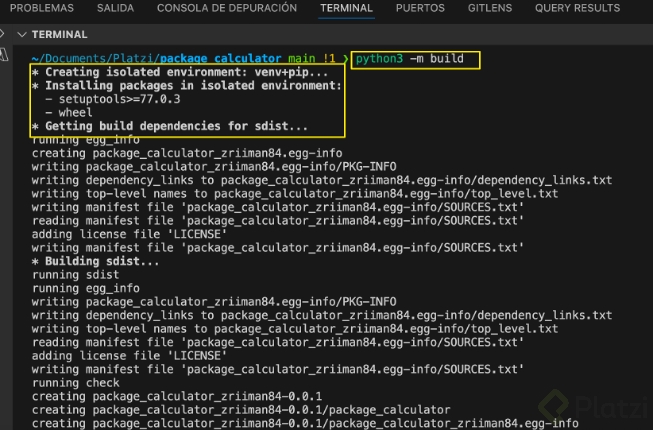Open CONSOLA DE DEPURACIÓN tab
This screenshot has height=430, width=654.
[x=227, y=8]
